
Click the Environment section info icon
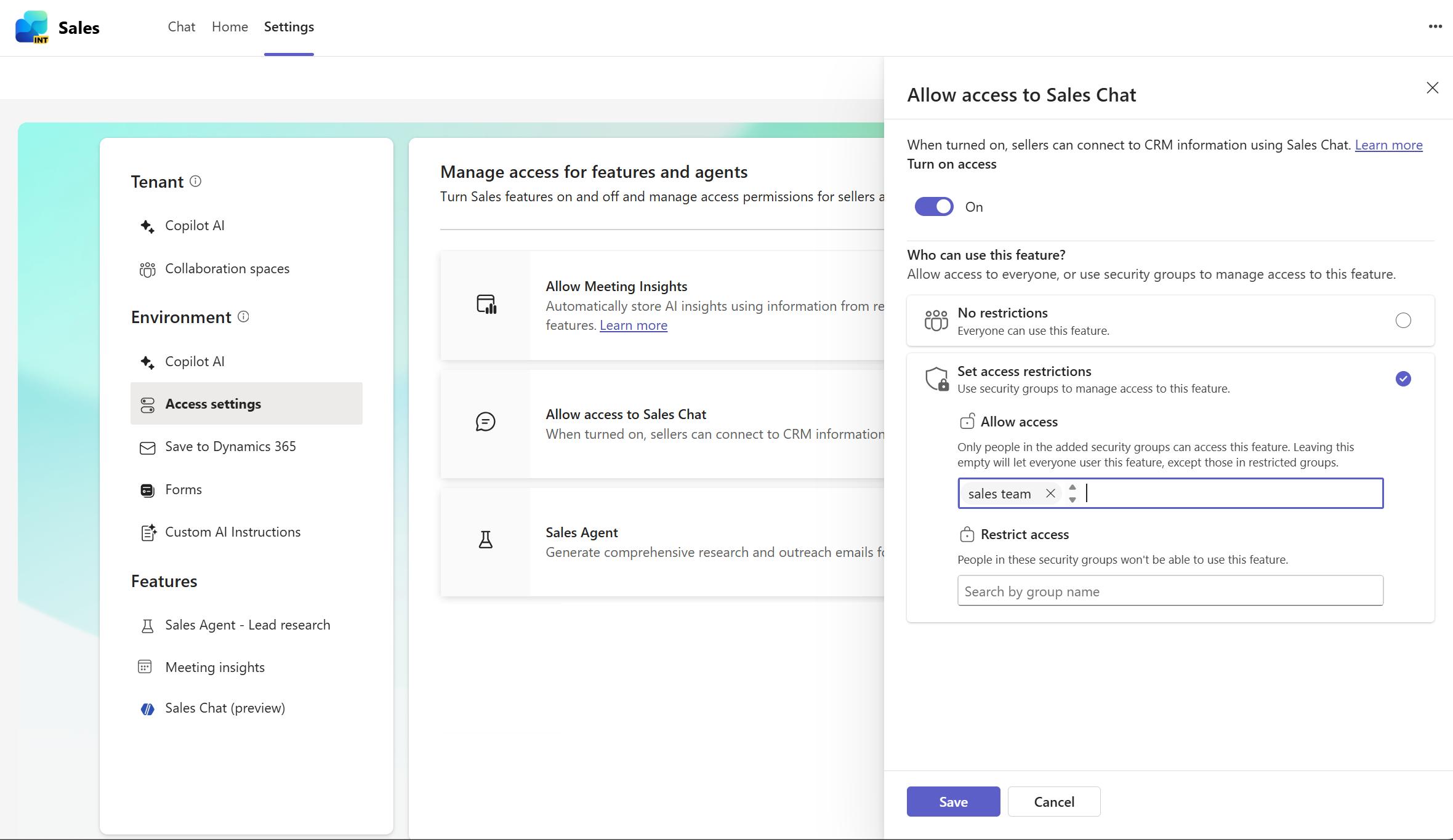(243, 317)
